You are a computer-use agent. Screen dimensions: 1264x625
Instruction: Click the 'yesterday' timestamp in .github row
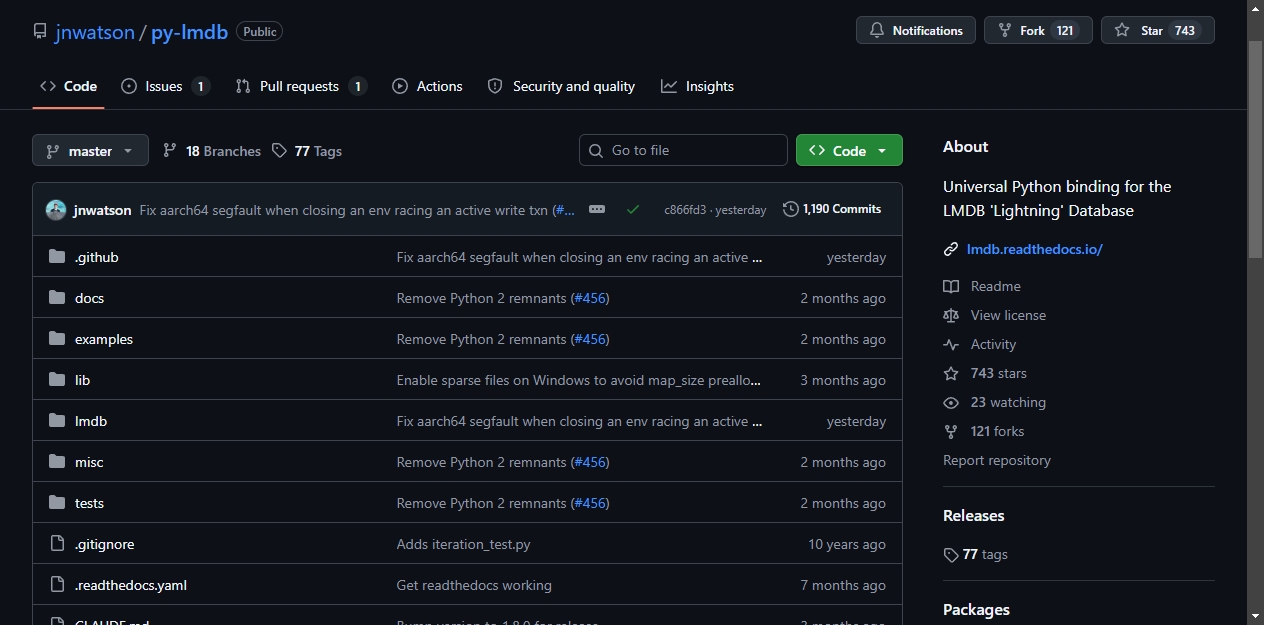856,257
